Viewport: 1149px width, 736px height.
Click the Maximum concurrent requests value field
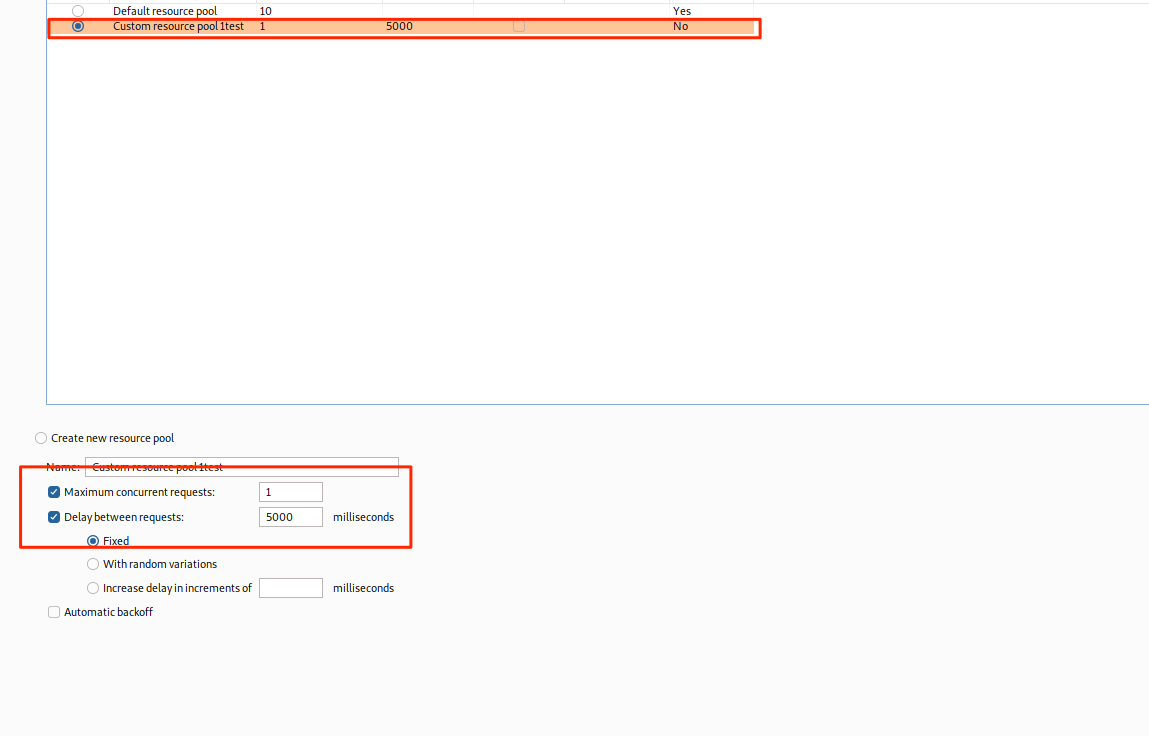[290, 492]
